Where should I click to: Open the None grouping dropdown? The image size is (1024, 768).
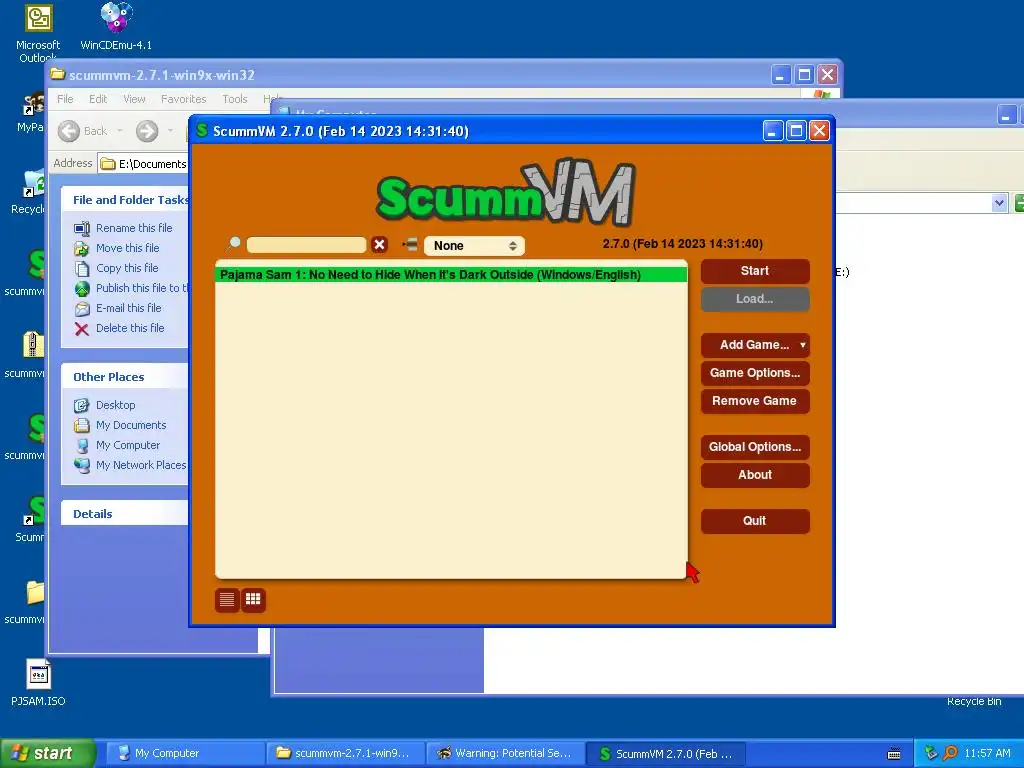[x=474, y=246]
